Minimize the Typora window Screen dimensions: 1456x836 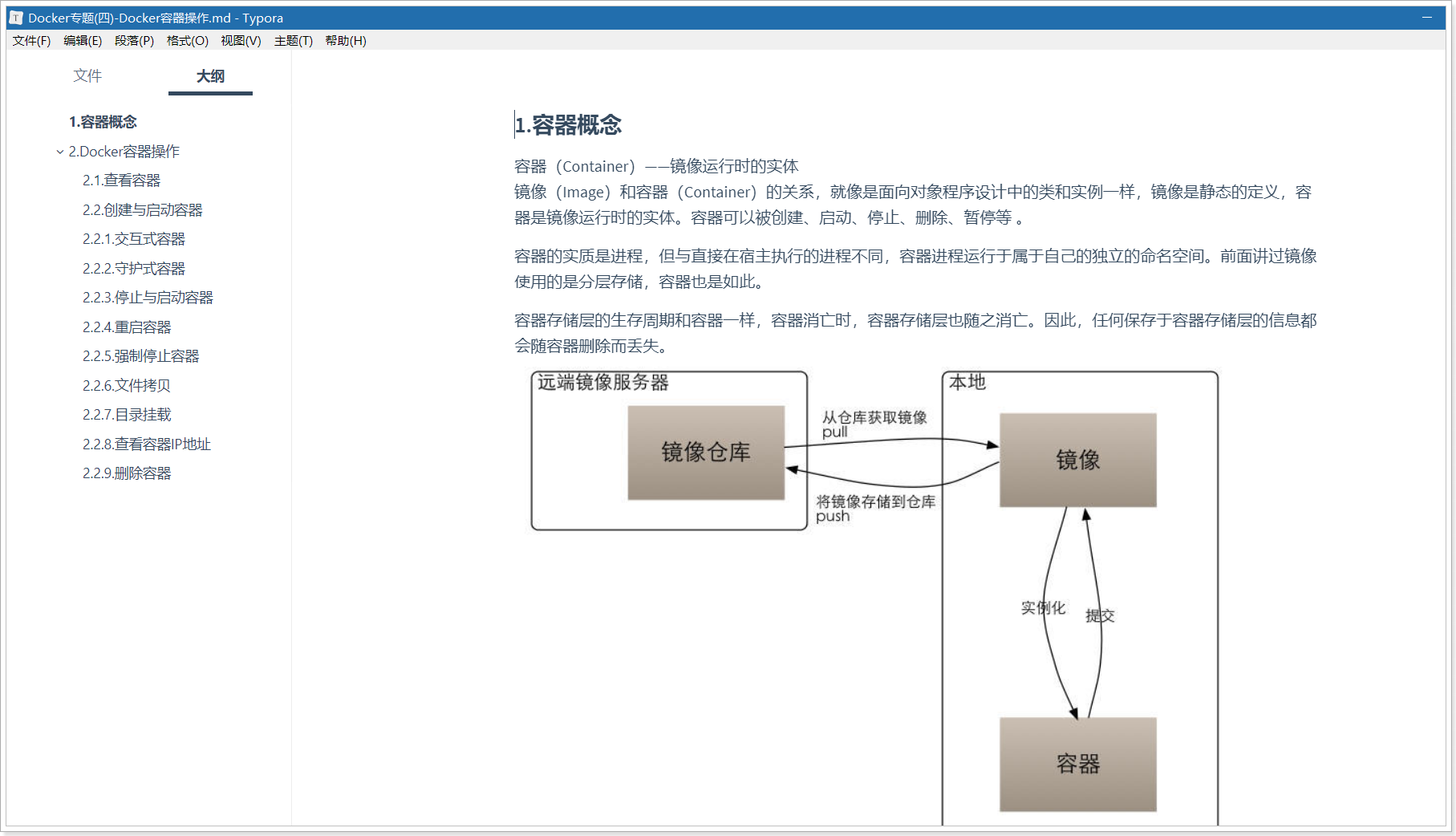click(x=1427, y=18)
